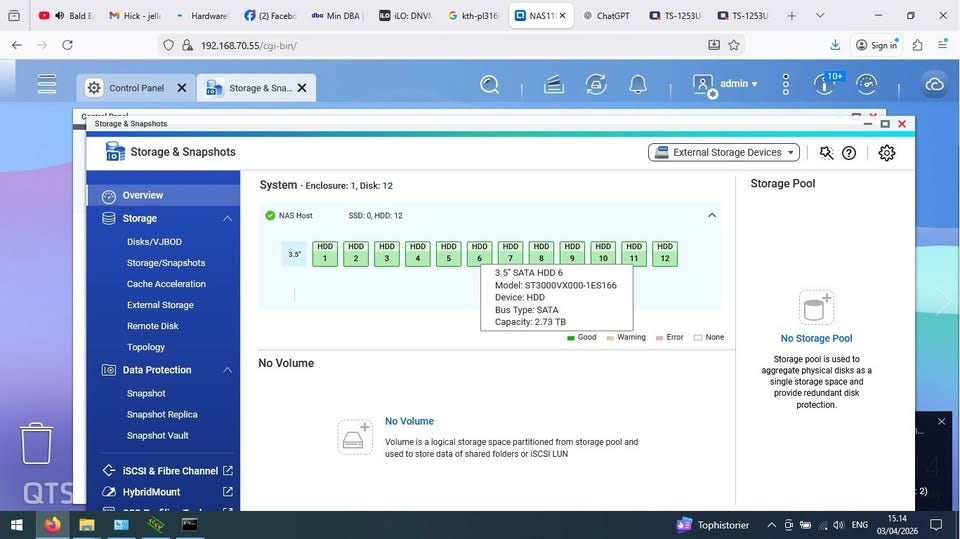This screenshot has height=539, width=960.
Task: Collapse the NAS Host enclosure panel
Action: pyautogui.click(x=712, y=215)
